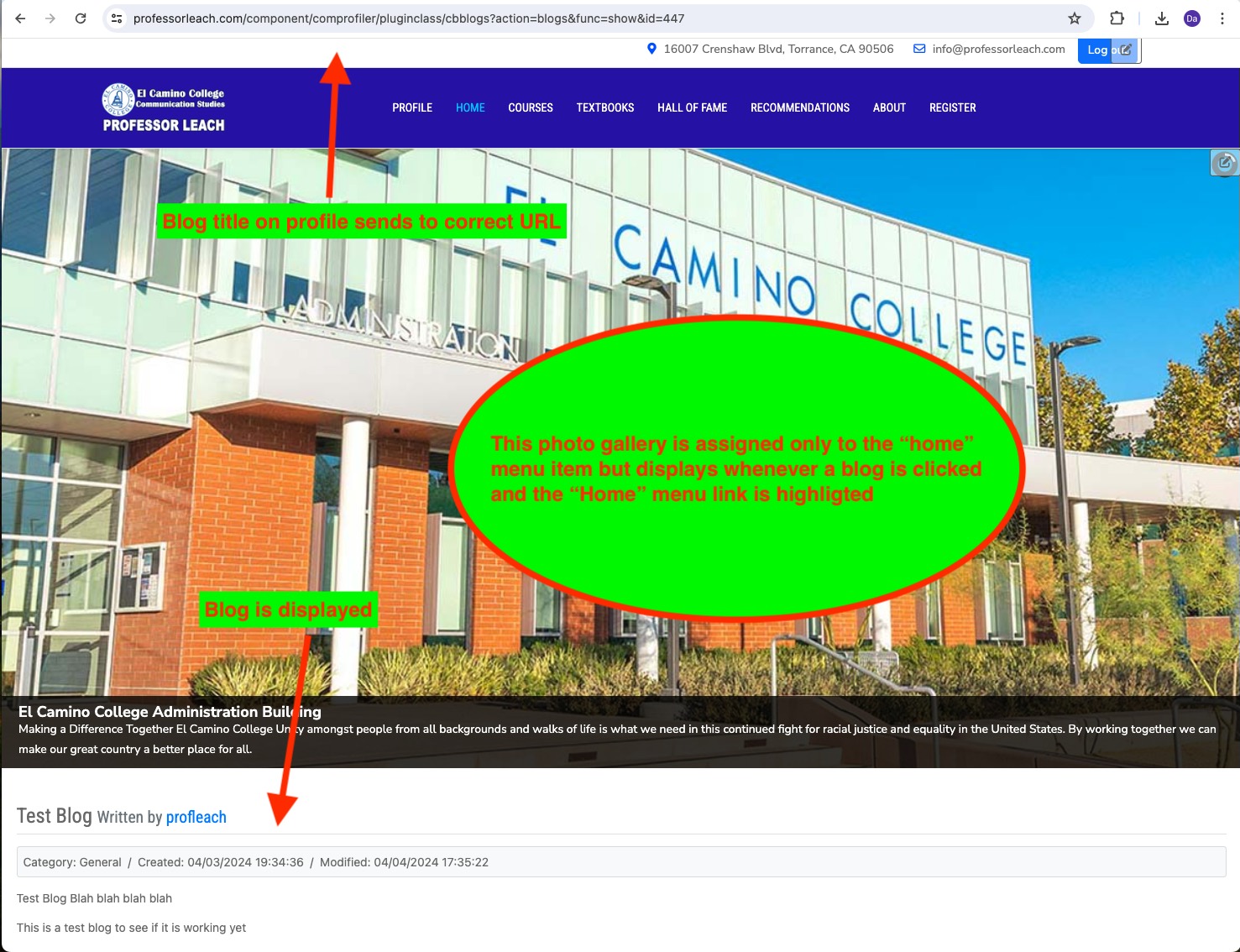
Task: Click the envelope email icon
Action: pyautogui.click(x=919, y=49)
